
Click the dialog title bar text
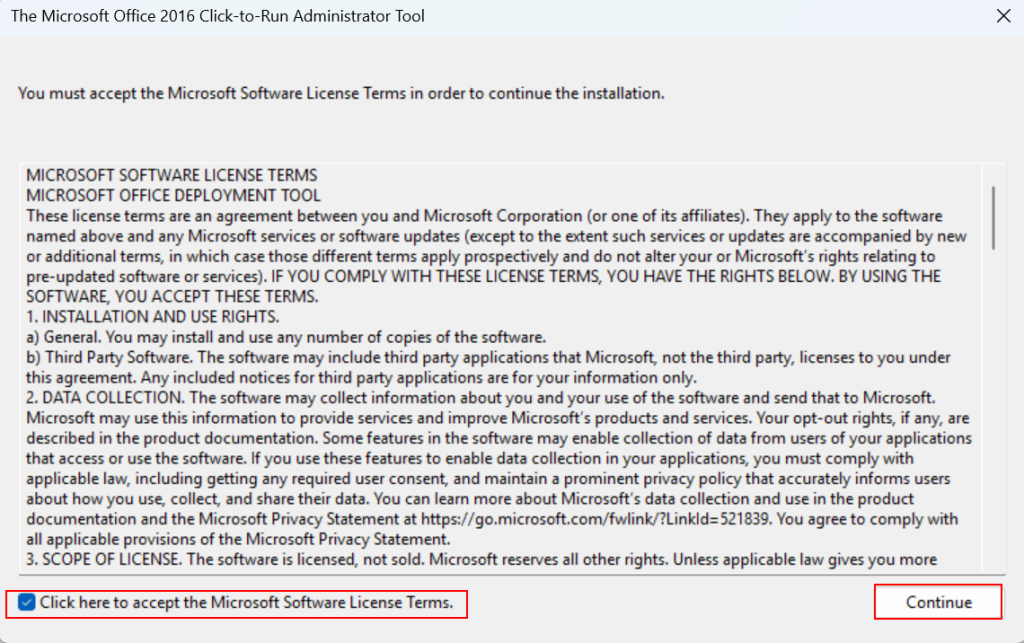click(217, 16)
